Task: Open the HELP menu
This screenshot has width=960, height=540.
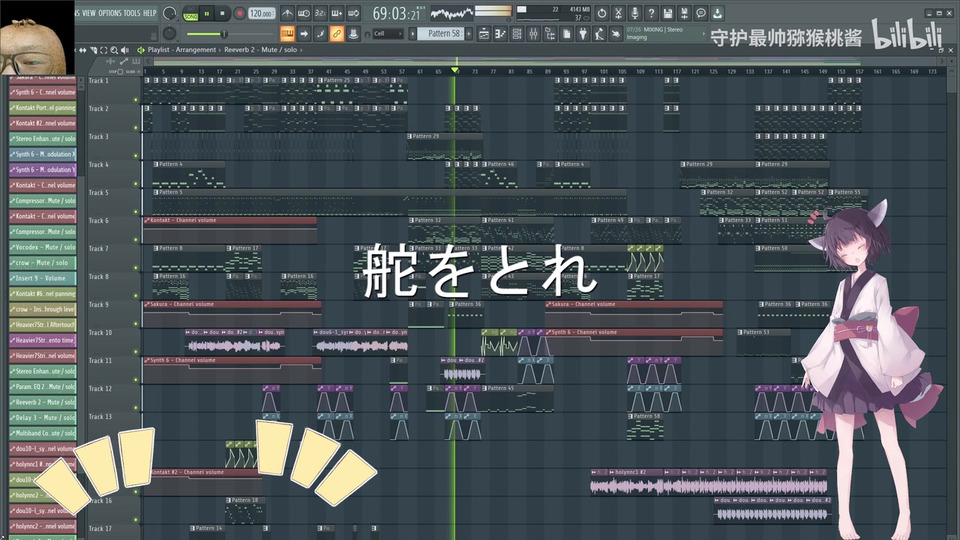Action: coord(150,13)
